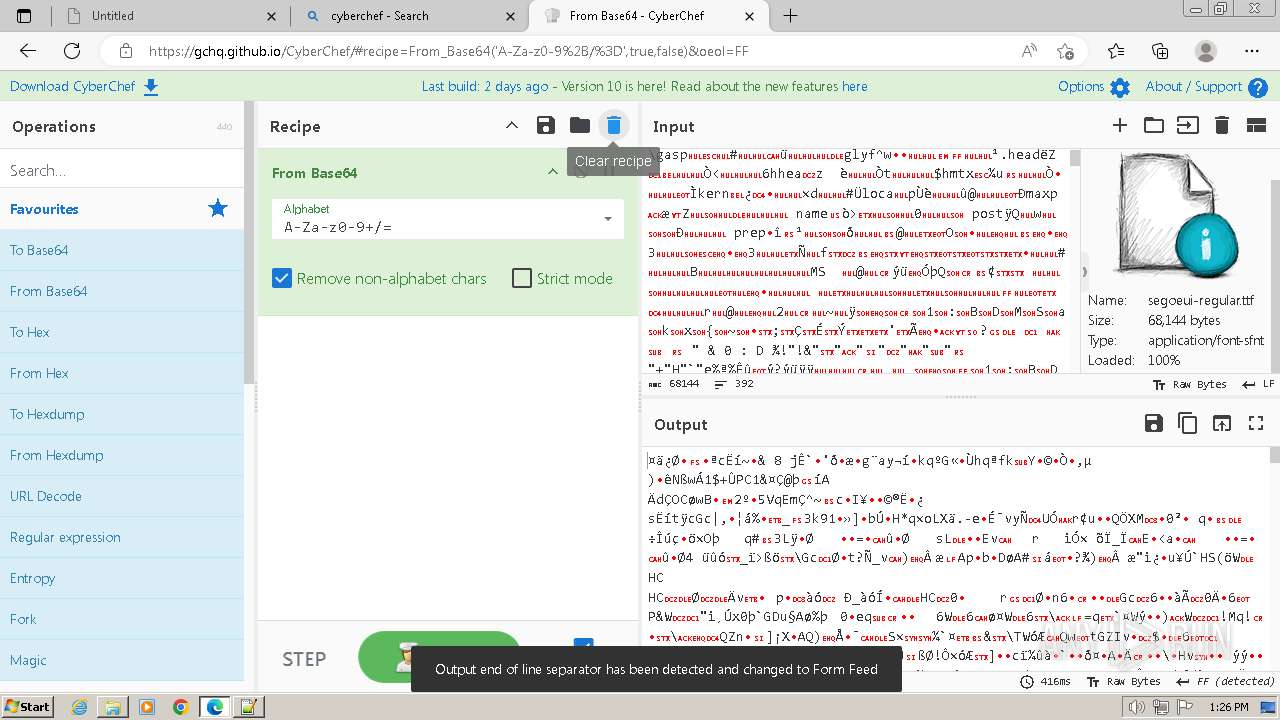Open folder as input

tap(1154, 126)
